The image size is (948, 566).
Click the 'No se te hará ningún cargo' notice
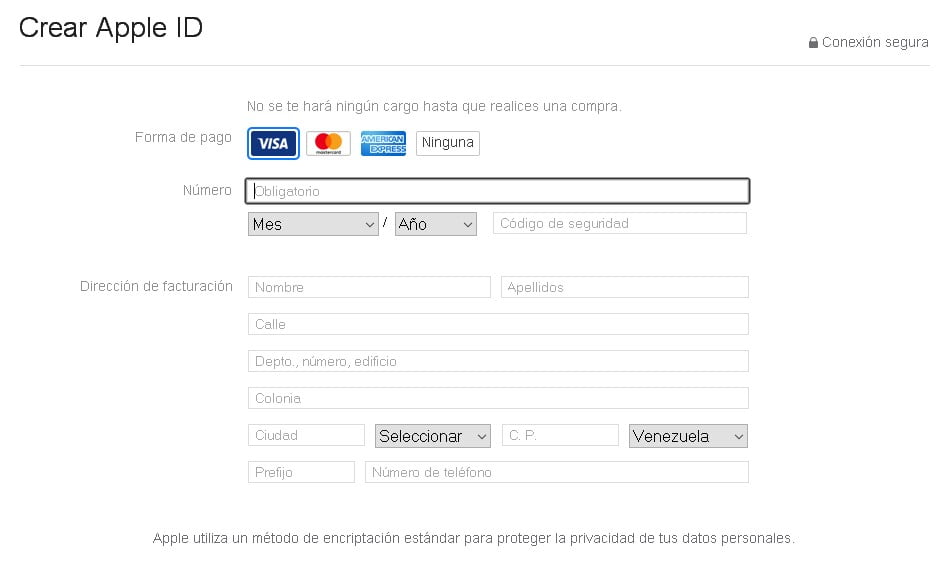pos(434,106)
